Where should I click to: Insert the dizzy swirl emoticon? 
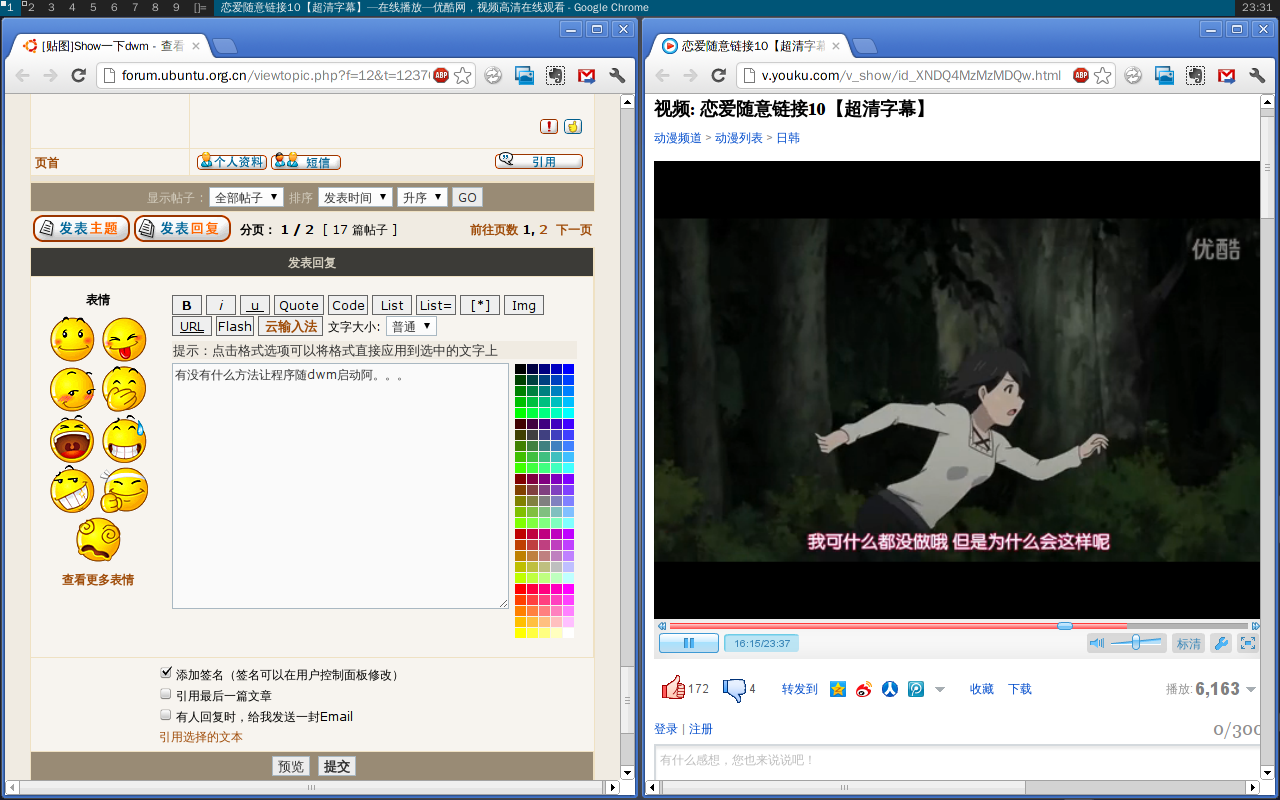click(x=98, y=540)
